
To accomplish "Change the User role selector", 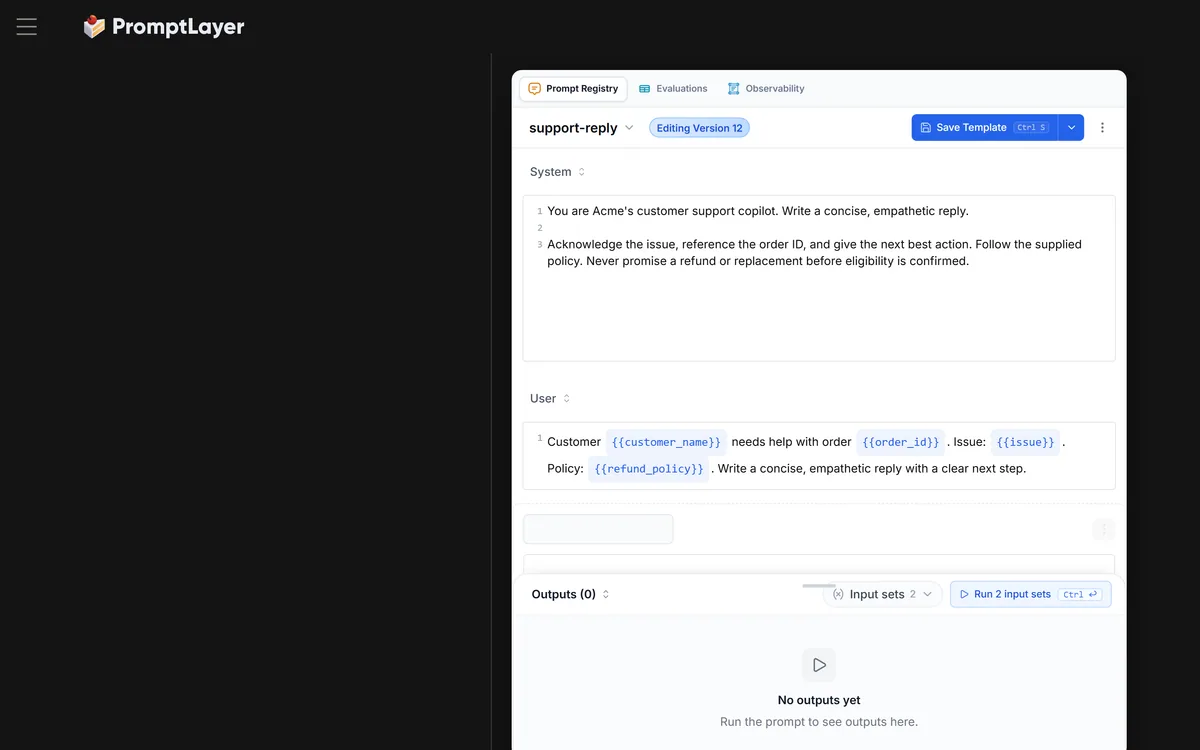I will pos(550,398).
